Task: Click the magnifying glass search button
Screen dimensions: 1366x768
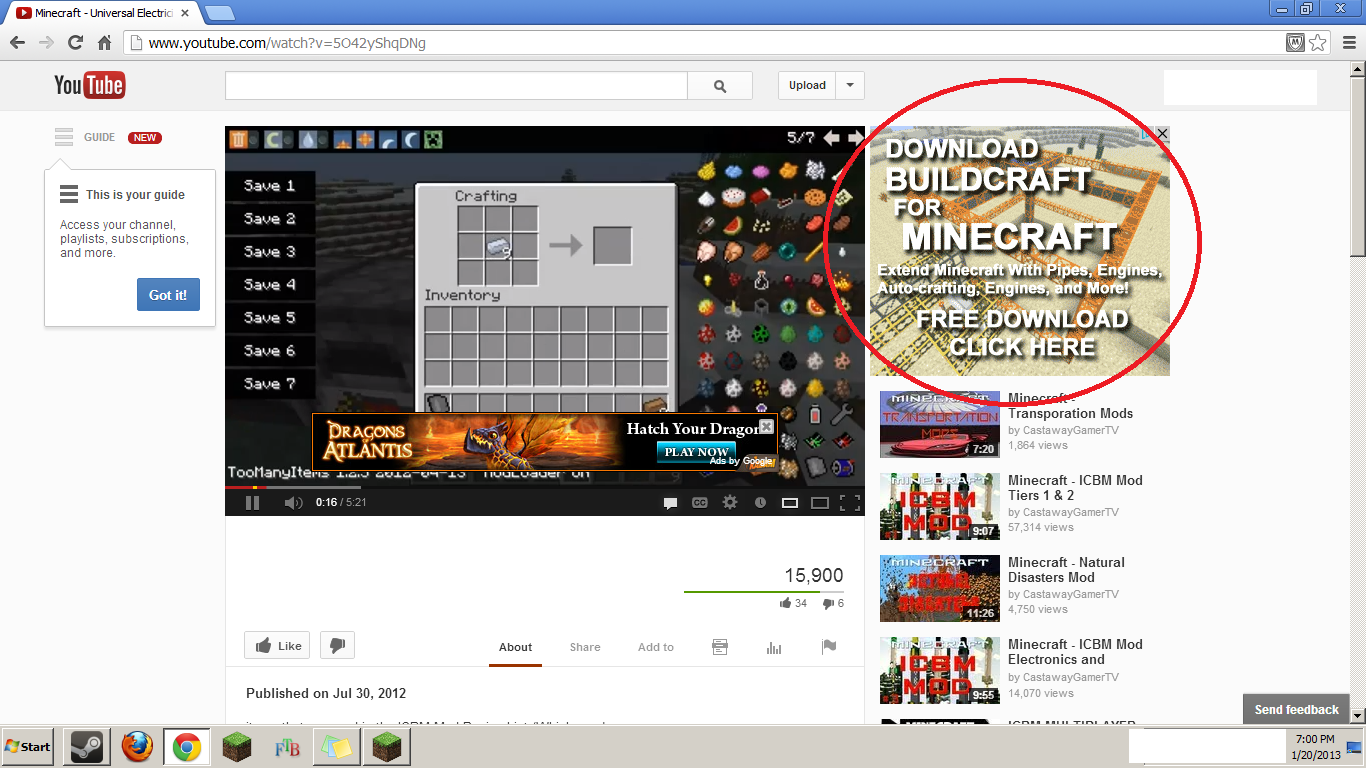Action: click(x=720, y=86)
